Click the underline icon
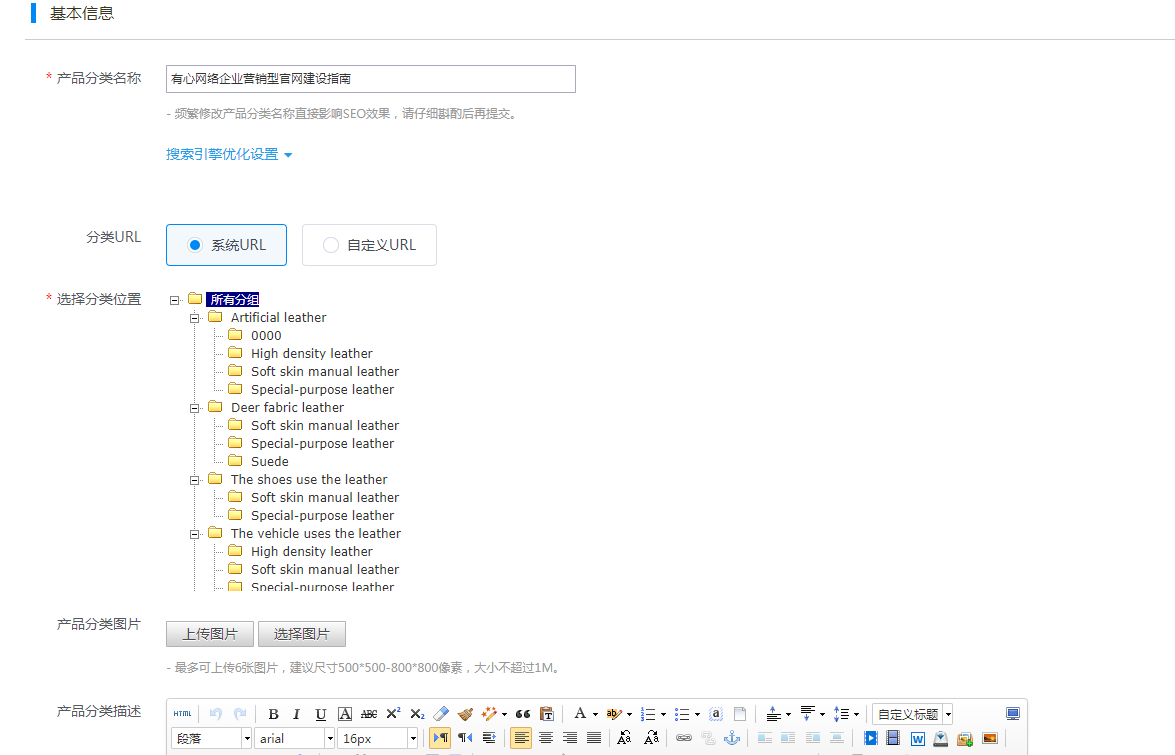 pyautogui.click(x=321, y=714)
